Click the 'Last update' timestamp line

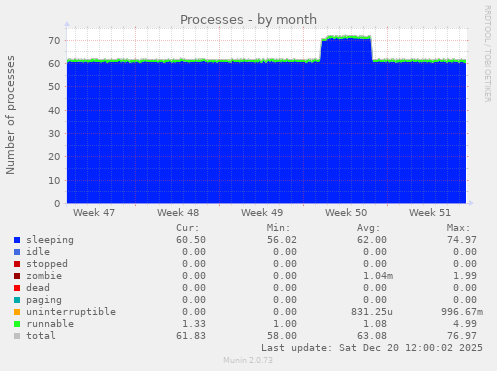click(x=372, y=348)
